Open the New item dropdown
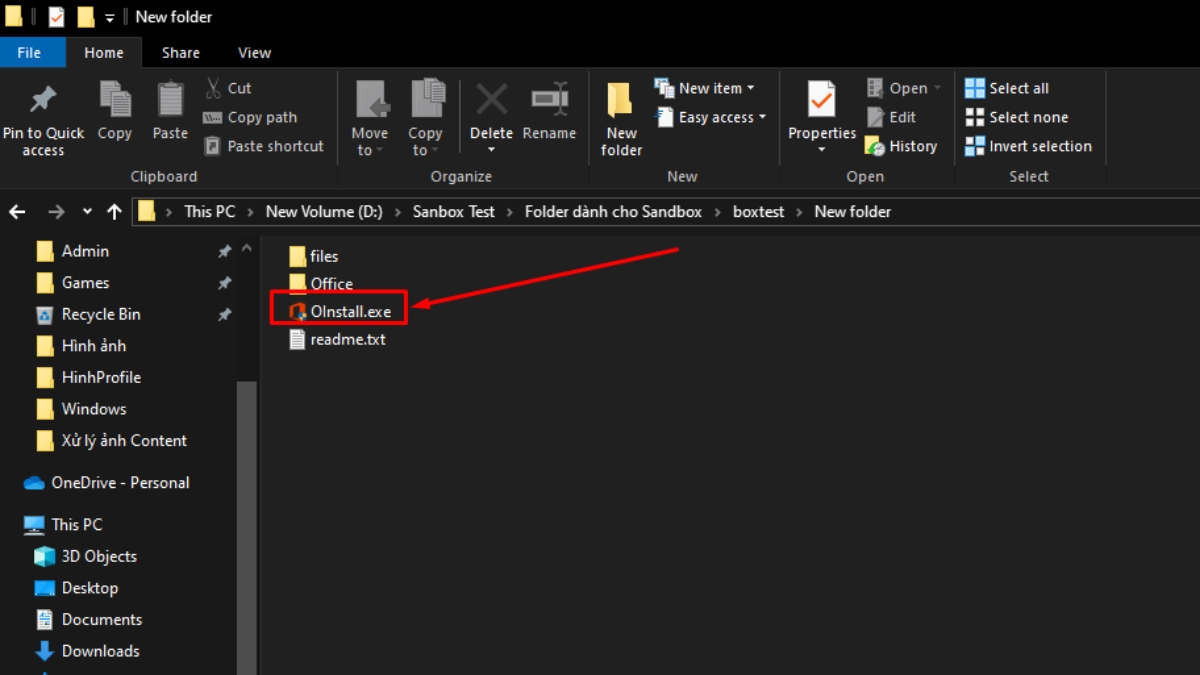The image size is (1200, 675). tap(707, 88)
